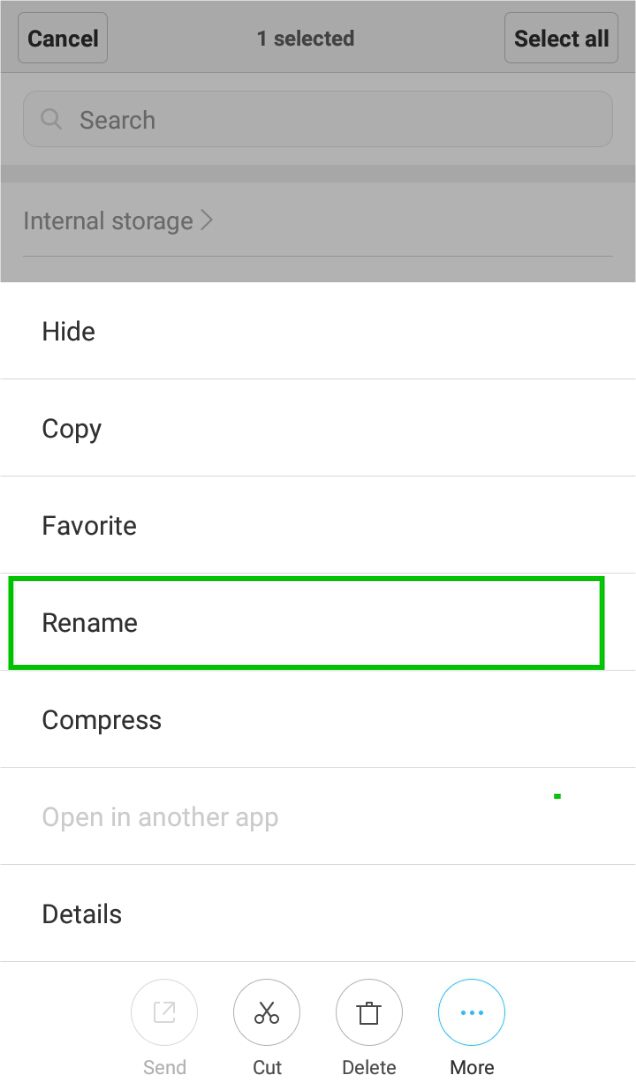
Task: Tap the magnifier icon in the search bar
Action: point(51,119)
